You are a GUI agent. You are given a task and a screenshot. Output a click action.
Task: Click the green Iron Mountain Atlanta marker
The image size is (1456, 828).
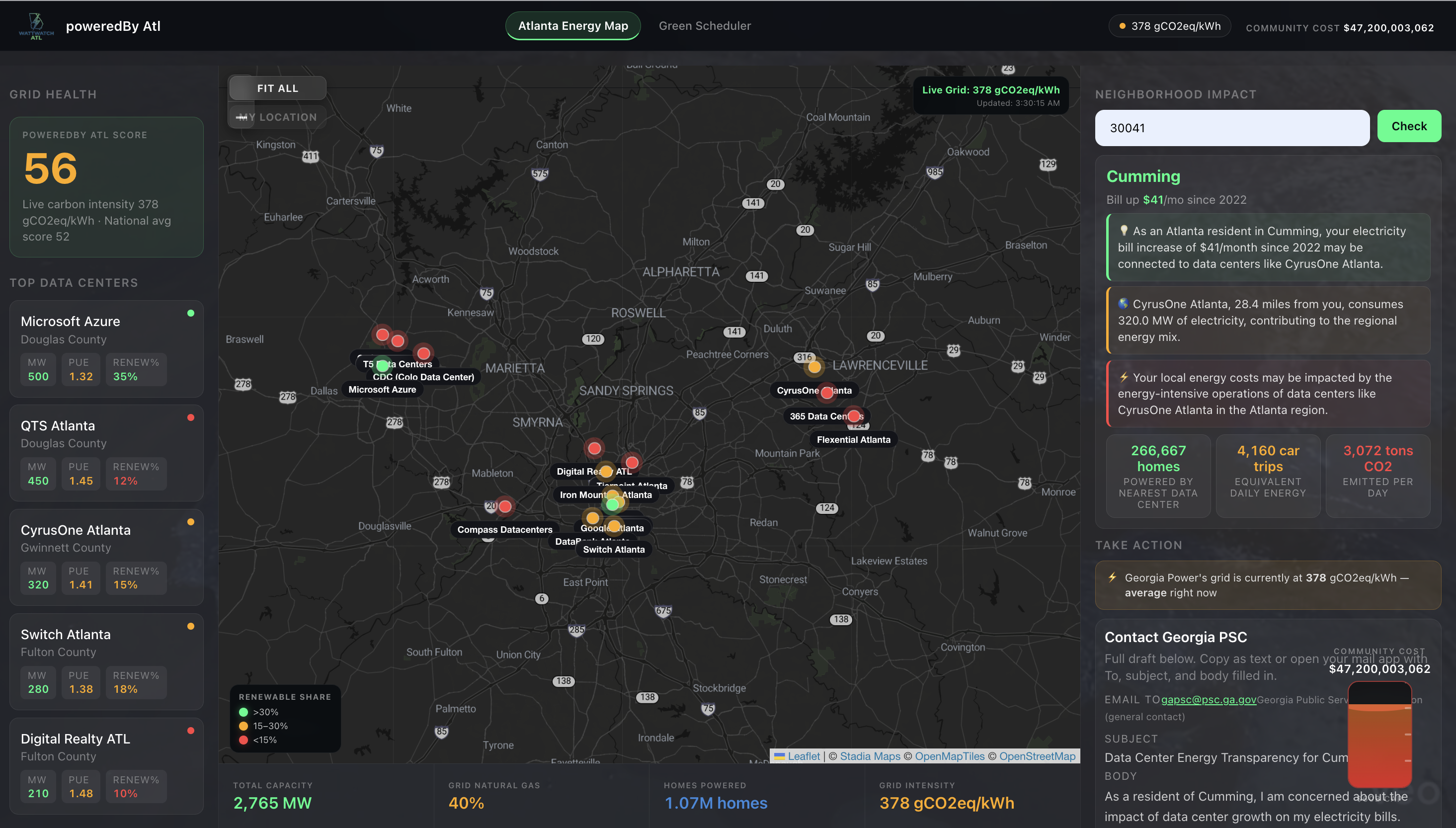(612, 504)
